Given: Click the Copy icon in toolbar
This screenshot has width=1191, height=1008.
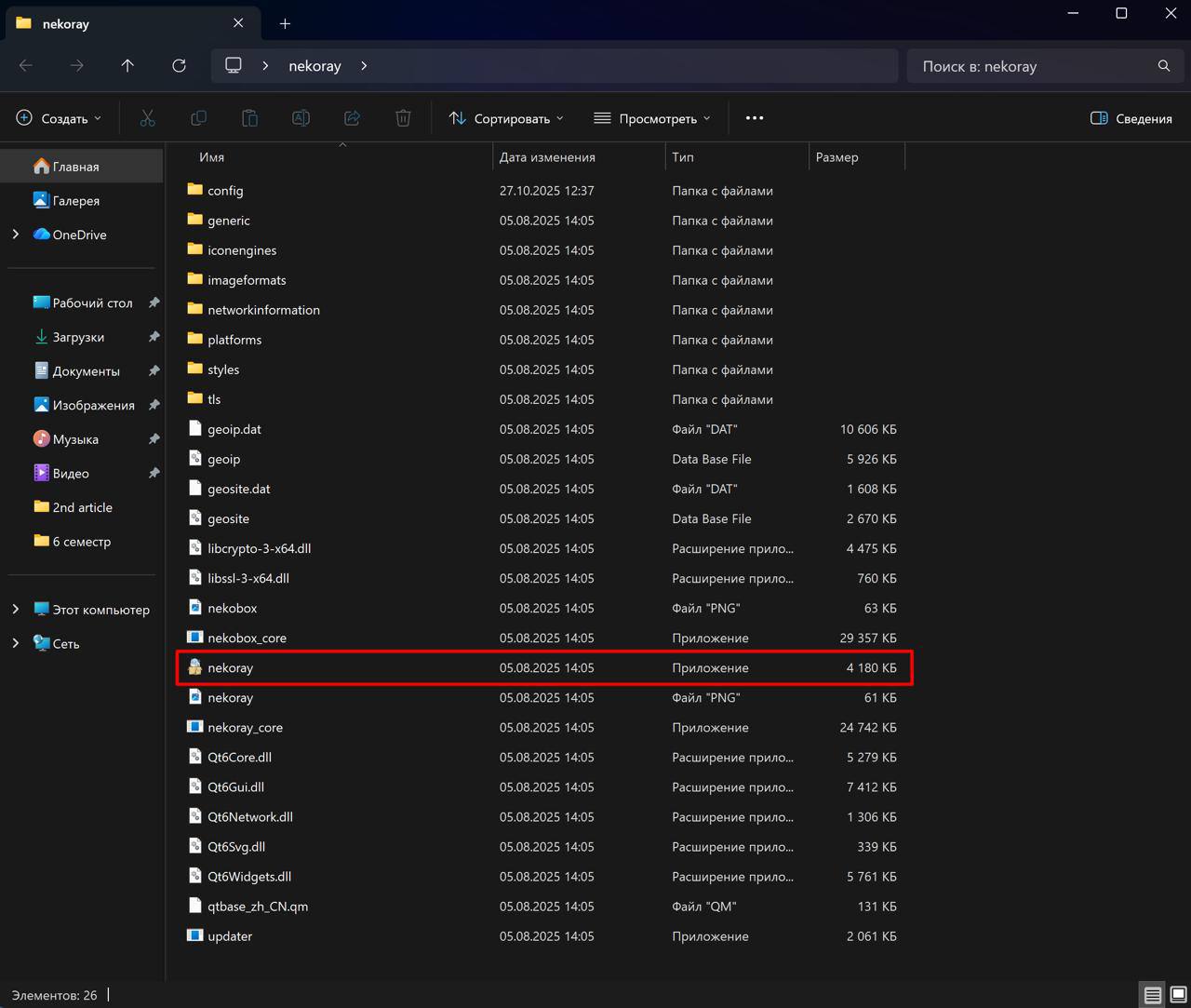Looking at the screenshot, I should tap(198, 118).
